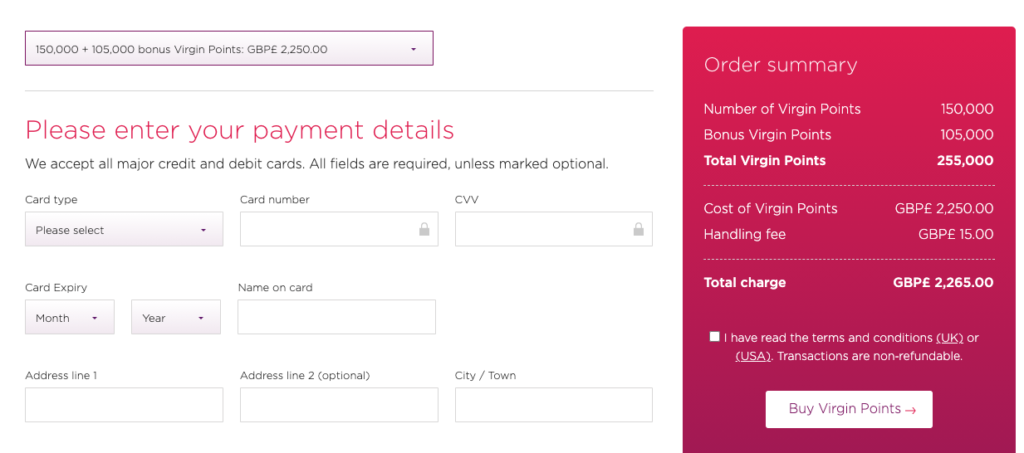Image resolution: width=1024 pixels, height=453 pixels.
Task: Click the lock icon in CVV field
Action: 638,229
